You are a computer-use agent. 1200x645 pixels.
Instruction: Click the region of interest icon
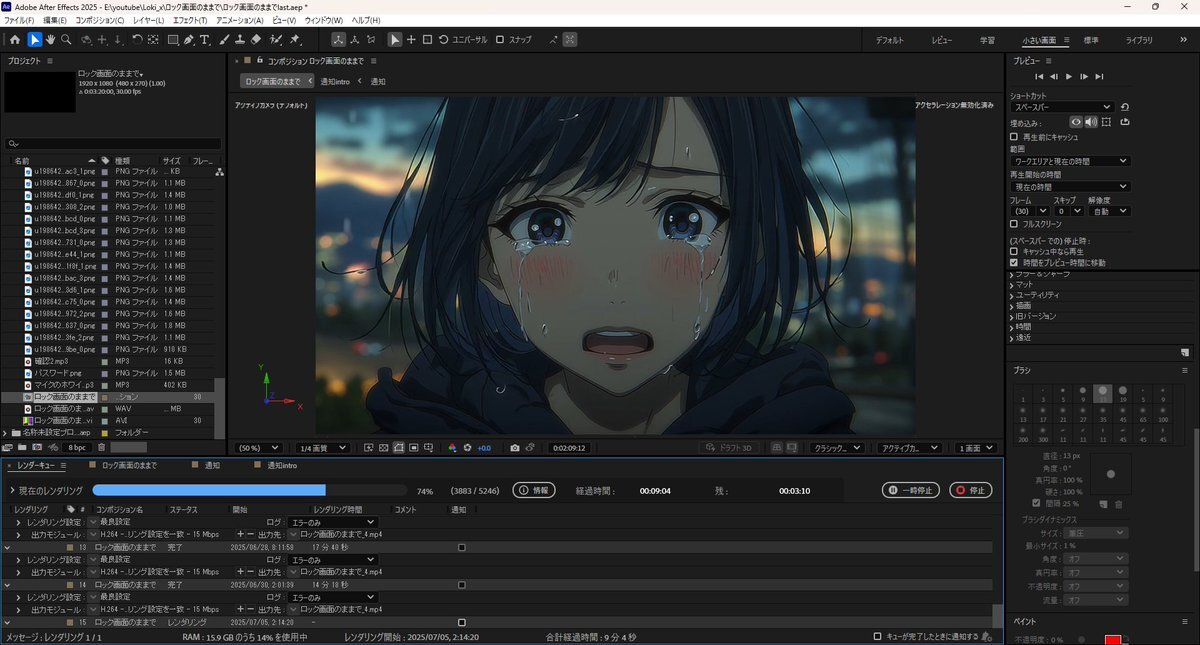[x=414, y=448]
